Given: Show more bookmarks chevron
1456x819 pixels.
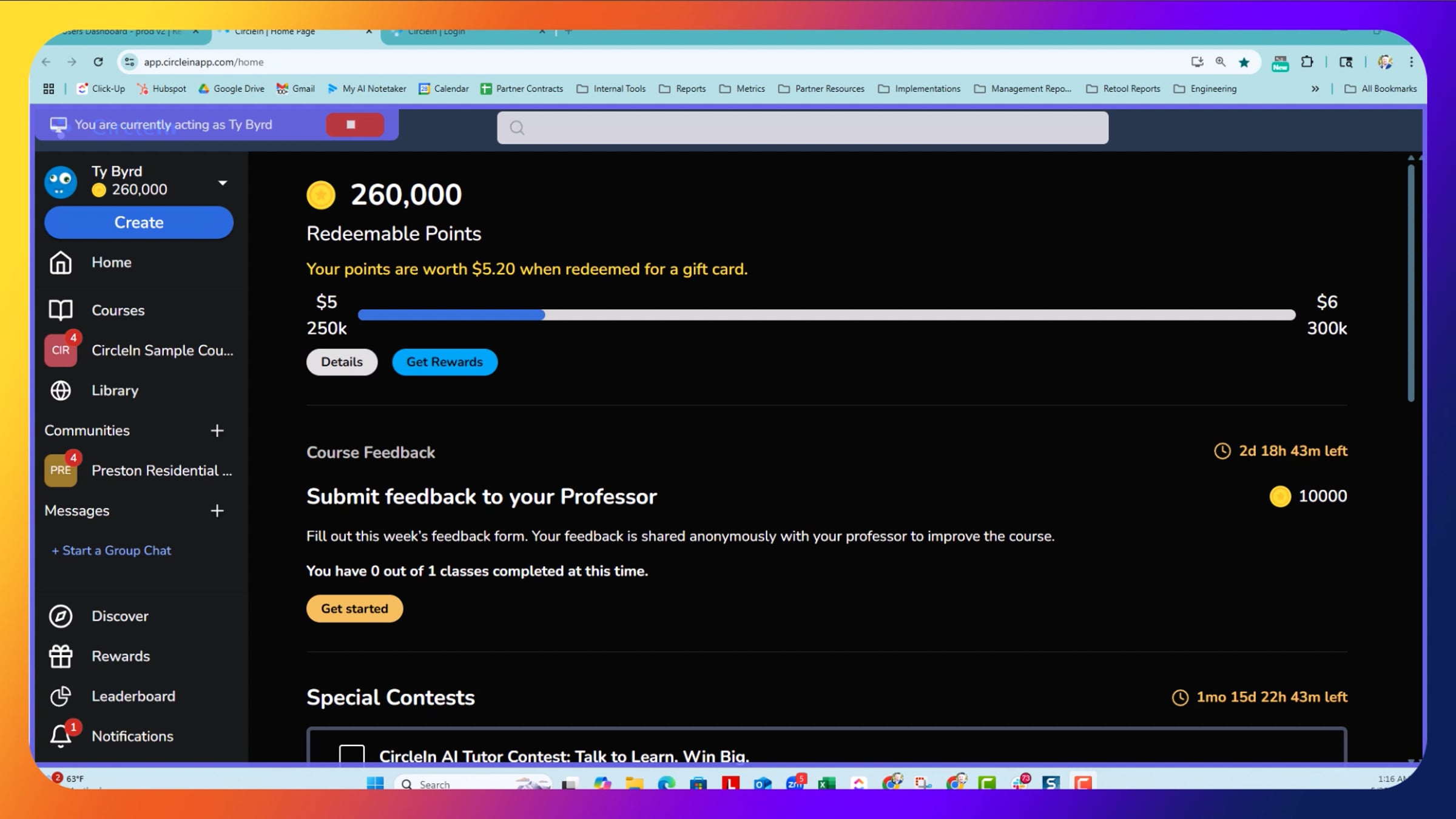Looking at the screenshot, I should click(x=1315, y=89).
